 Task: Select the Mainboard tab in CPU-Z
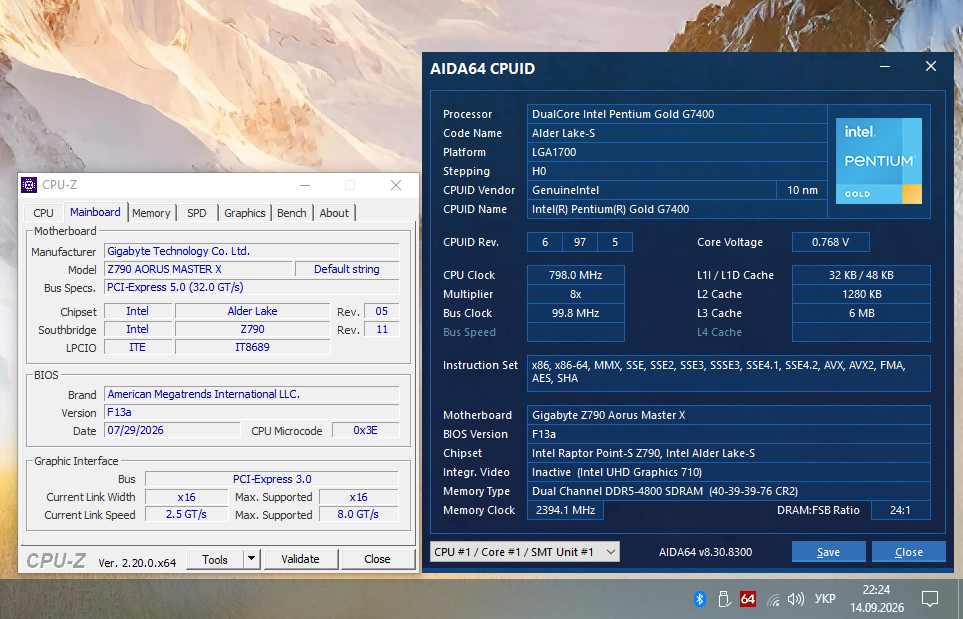(95, 212)
